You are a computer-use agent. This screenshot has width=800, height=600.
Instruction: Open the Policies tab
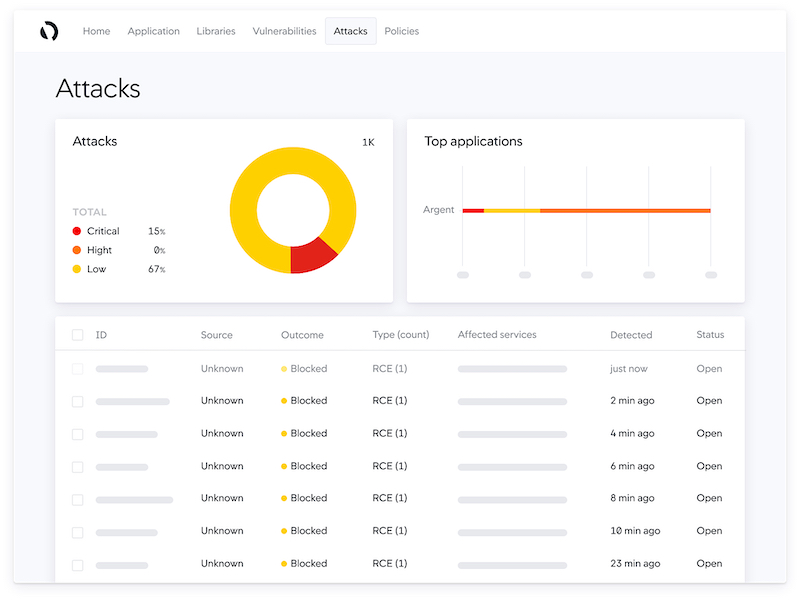[402, 31]
